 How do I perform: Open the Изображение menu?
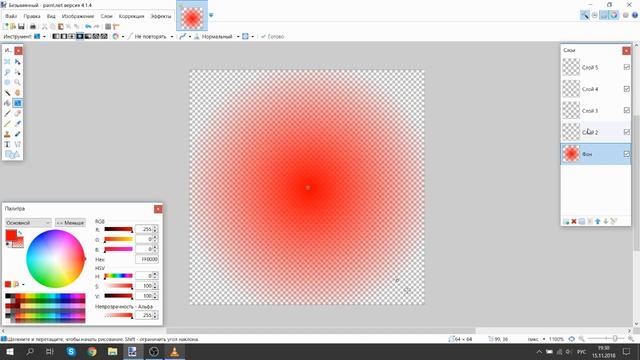78,16
